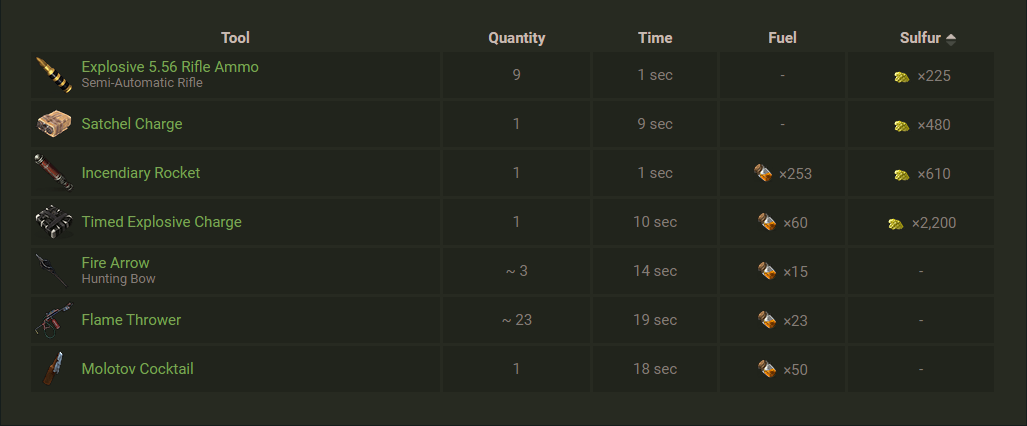
Task: Click the fuel icon in Molotov Cocktail row
Action: coord(767,369)
